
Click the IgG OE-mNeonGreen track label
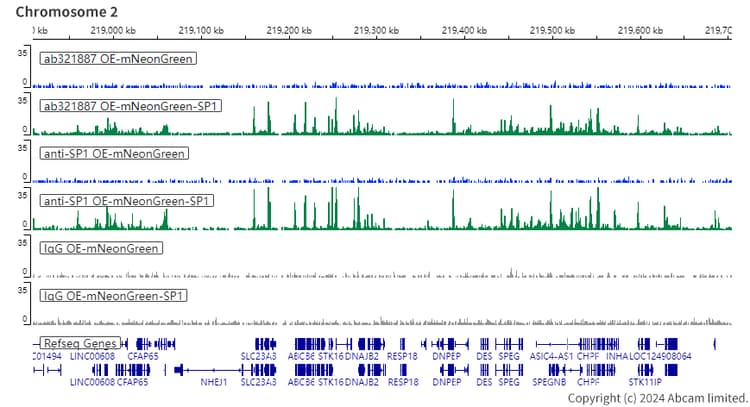point(100,248)
